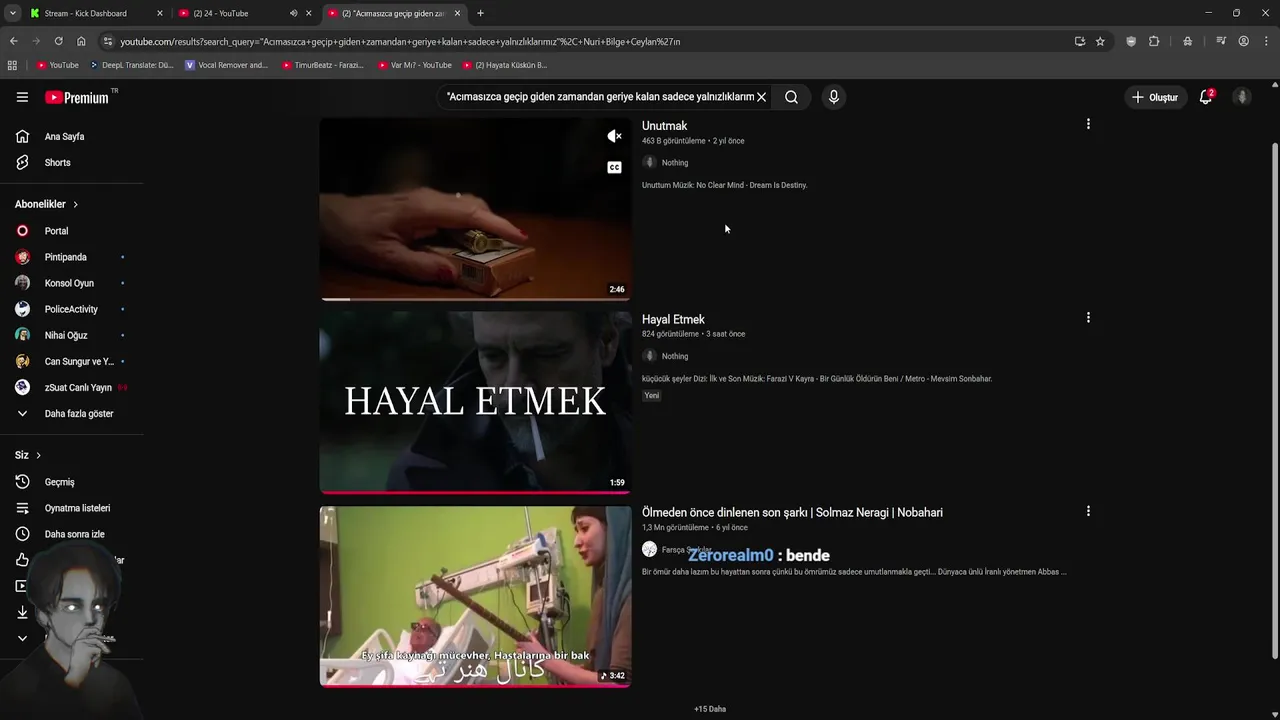Open the browser extensions puzzle icon

coord(1154,41)
